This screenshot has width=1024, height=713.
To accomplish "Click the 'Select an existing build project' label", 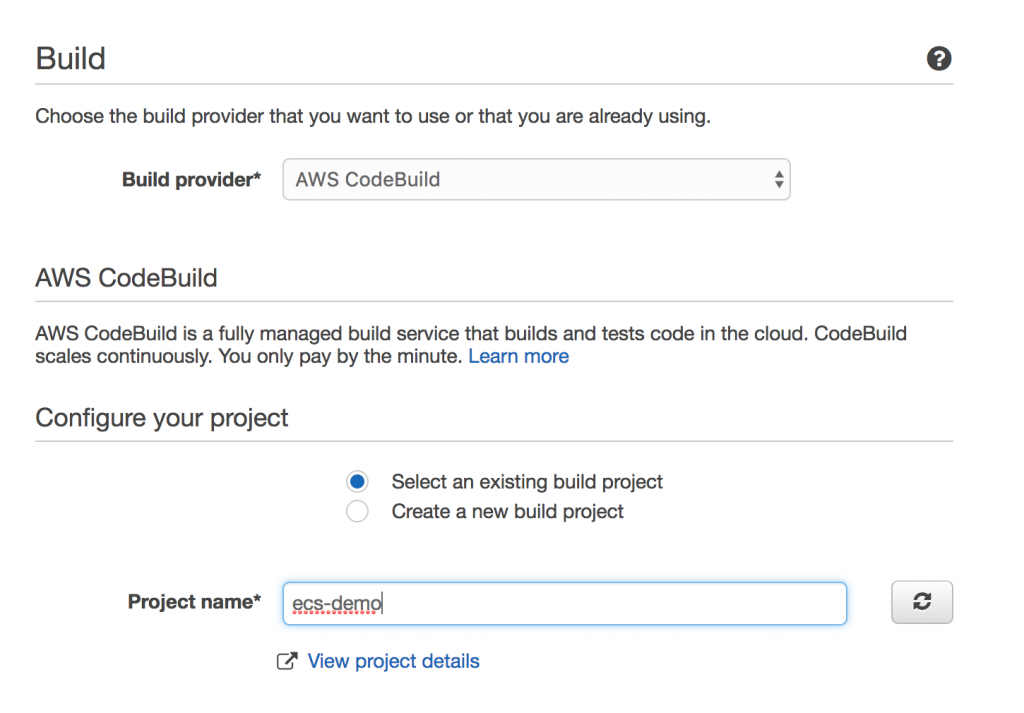I will (527, 482).
